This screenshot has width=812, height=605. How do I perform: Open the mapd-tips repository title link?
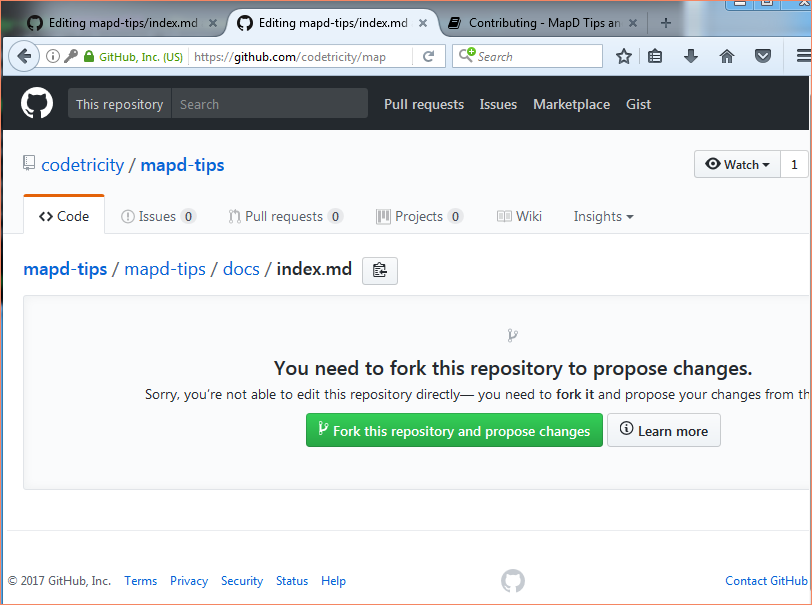click(x=182, y=165)
